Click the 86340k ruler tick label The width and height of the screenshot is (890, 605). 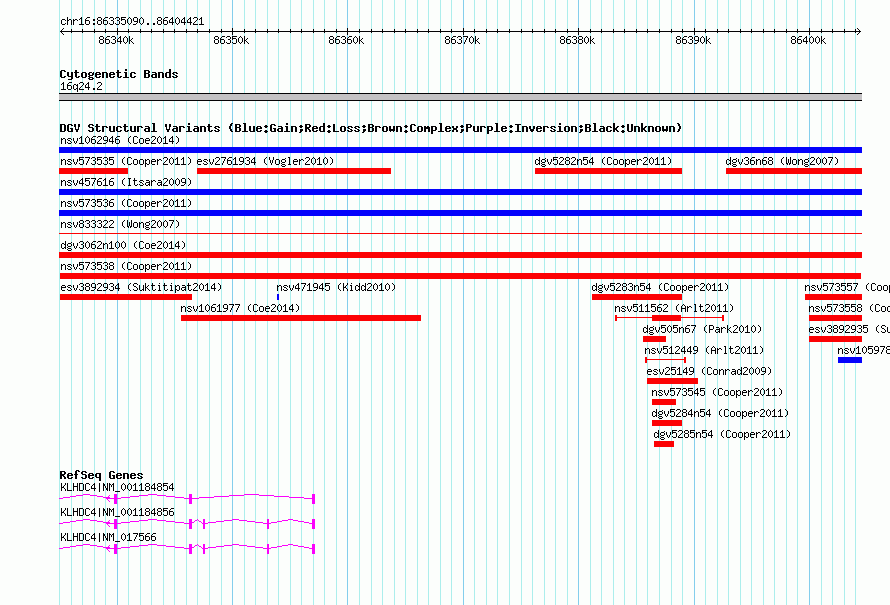pyautogui.click(x=116, y=40)
